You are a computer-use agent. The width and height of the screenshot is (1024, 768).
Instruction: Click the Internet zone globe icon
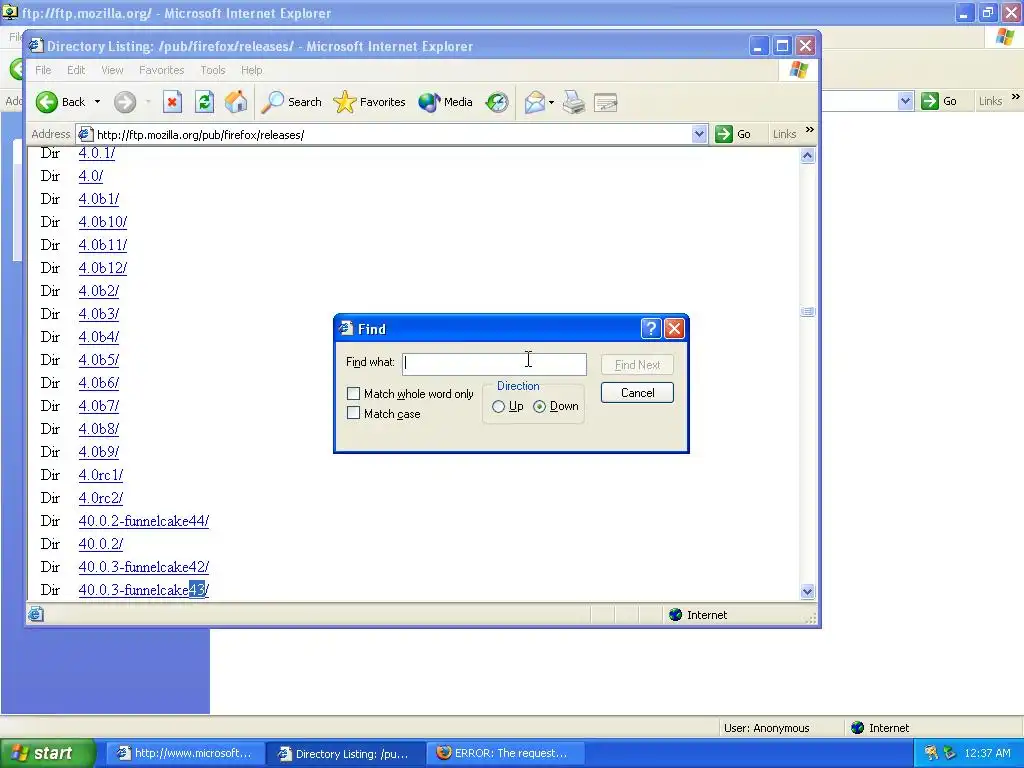pyautogui.click(x=675, y=615)
